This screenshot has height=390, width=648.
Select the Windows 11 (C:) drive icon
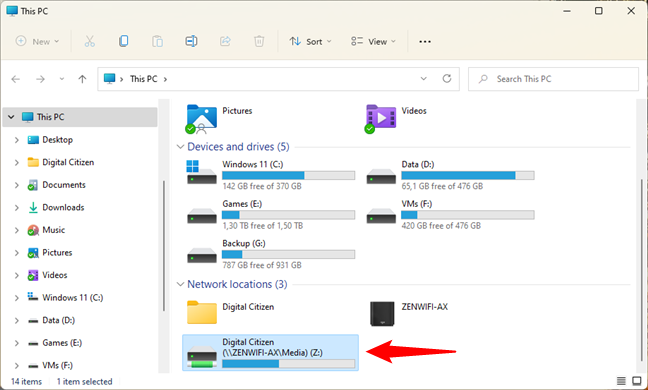202,172
